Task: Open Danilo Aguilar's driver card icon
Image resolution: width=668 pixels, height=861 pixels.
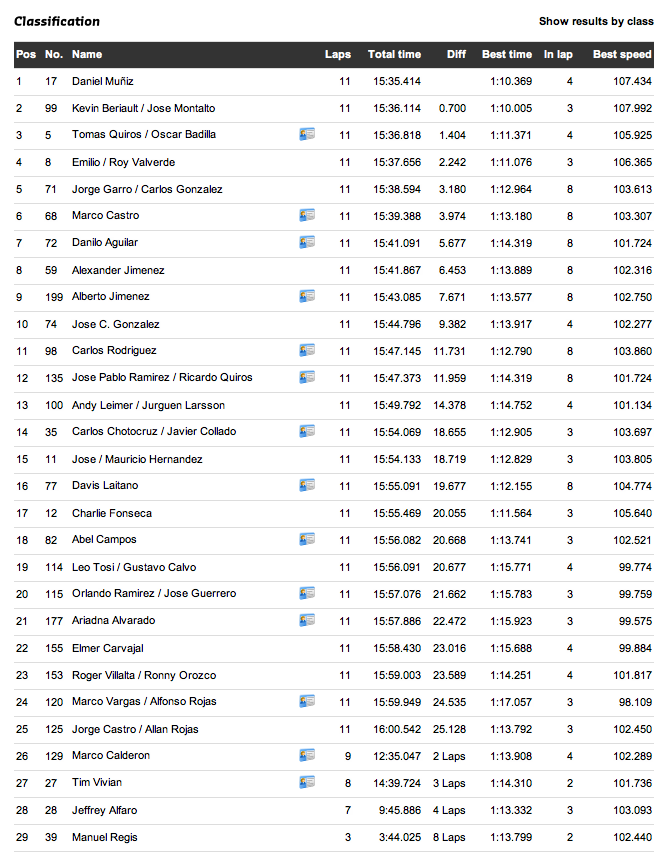Action: click(x=307, y=242)
